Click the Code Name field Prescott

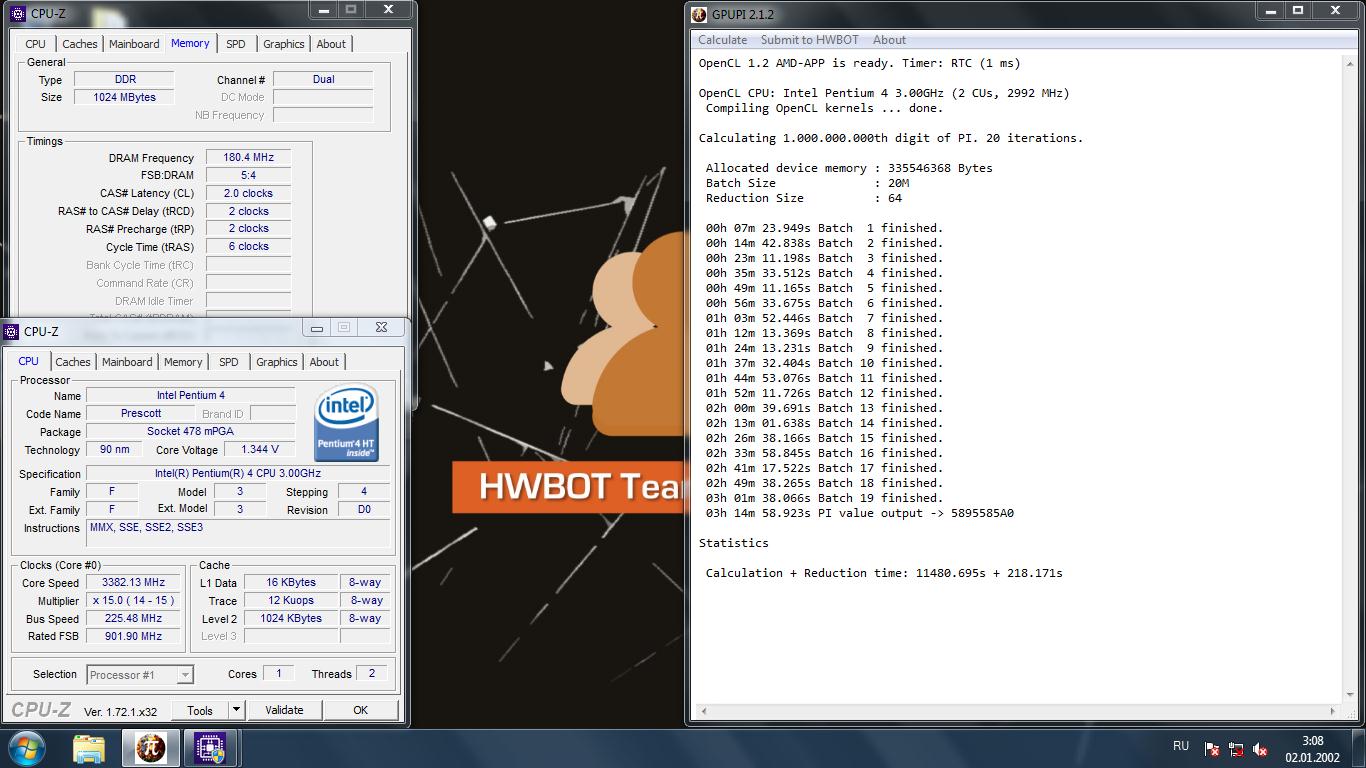pos(141,413)
